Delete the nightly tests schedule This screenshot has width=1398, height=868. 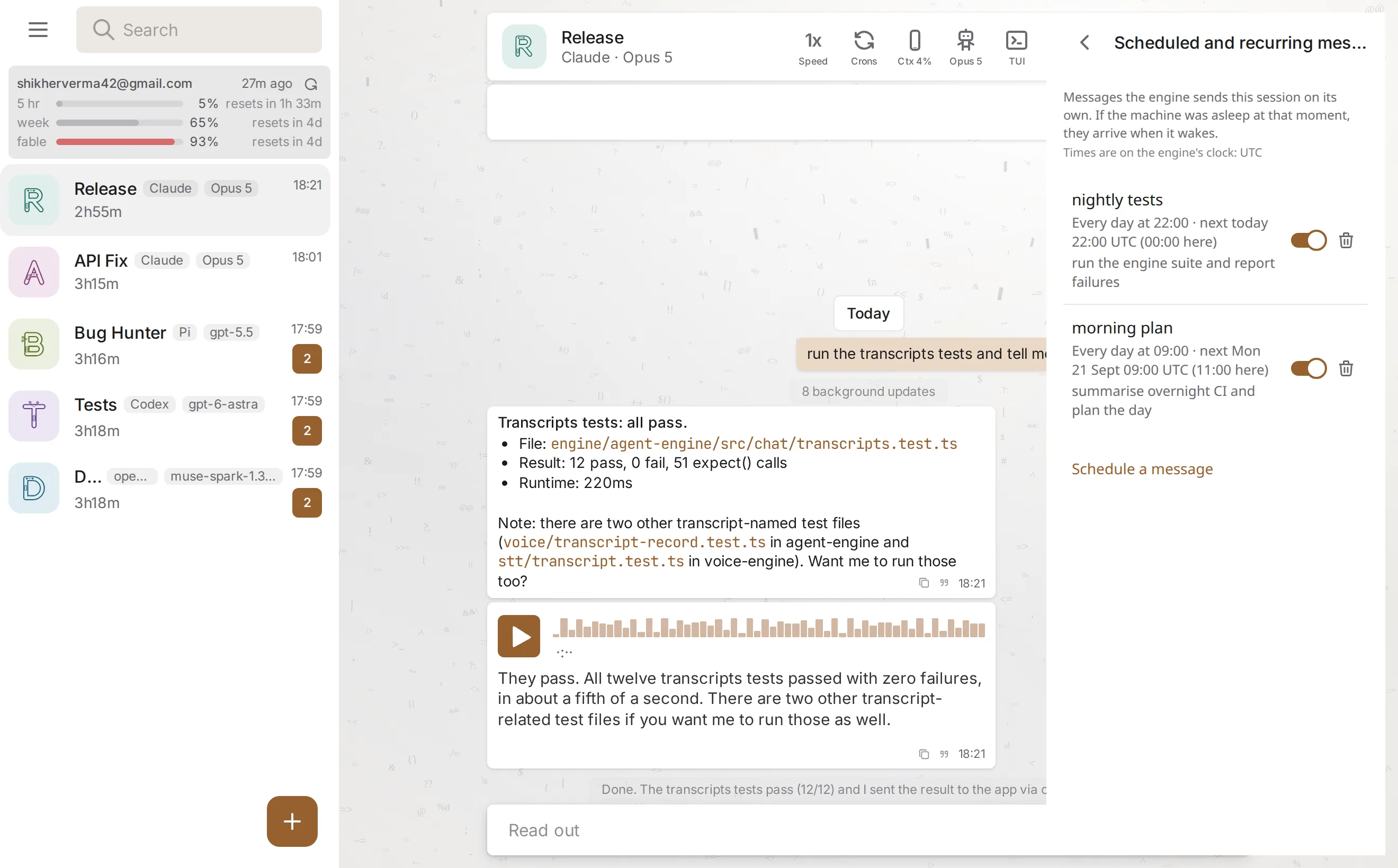point(1346,240)
